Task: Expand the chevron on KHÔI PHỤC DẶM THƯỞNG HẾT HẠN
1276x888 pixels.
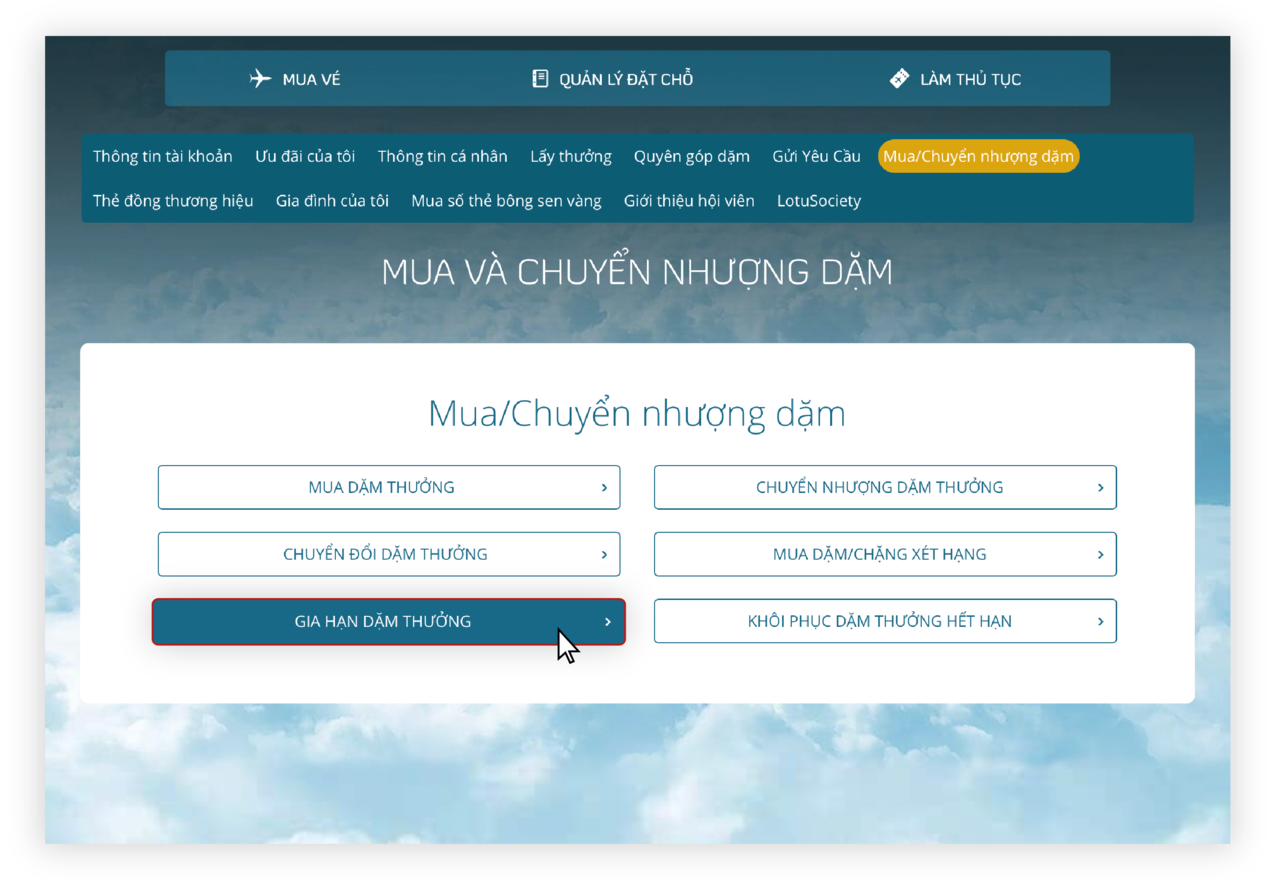Action: [1100, 620]
